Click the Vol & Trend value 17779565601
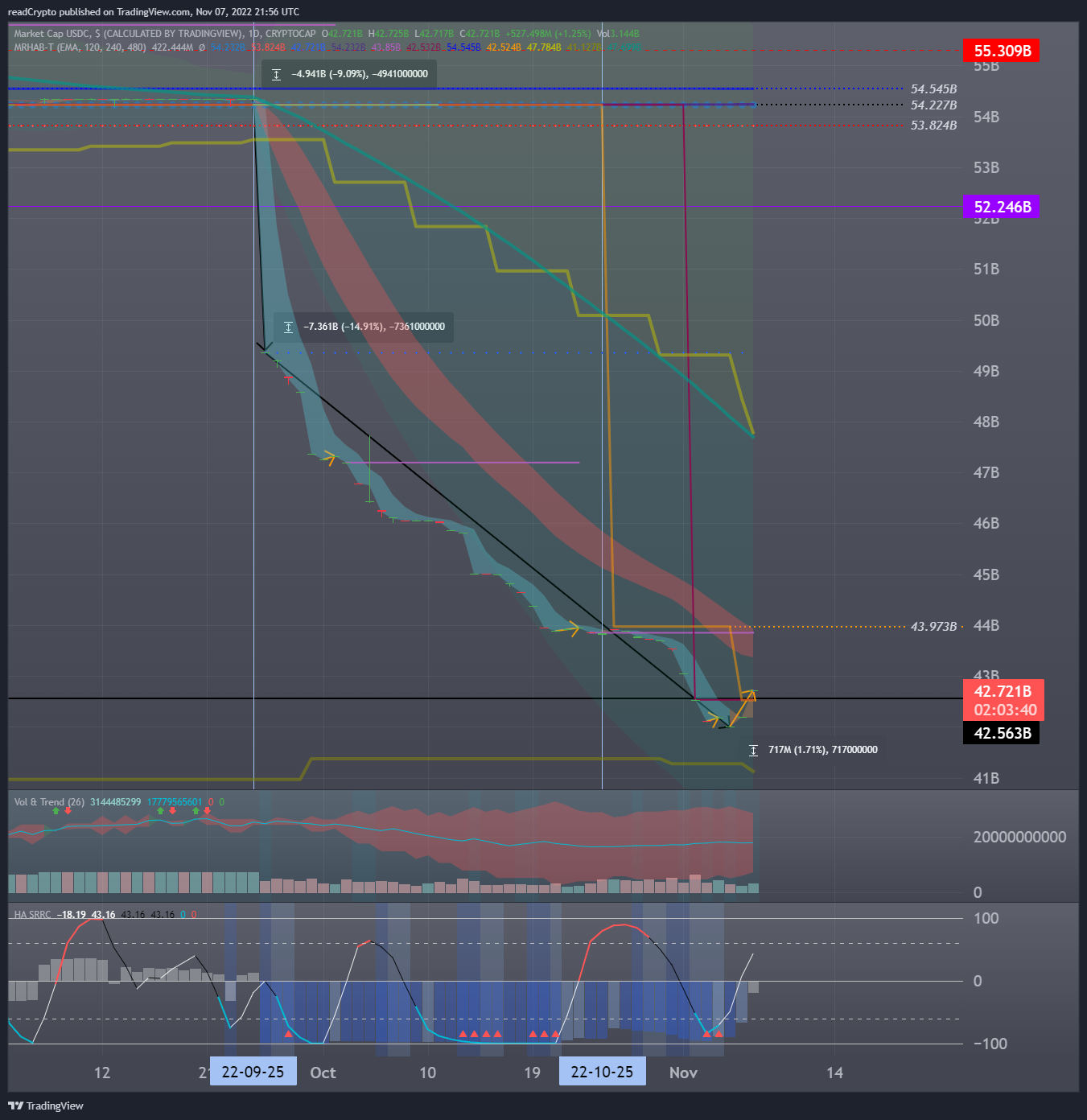1087x1120 pixels. (175, 802)
